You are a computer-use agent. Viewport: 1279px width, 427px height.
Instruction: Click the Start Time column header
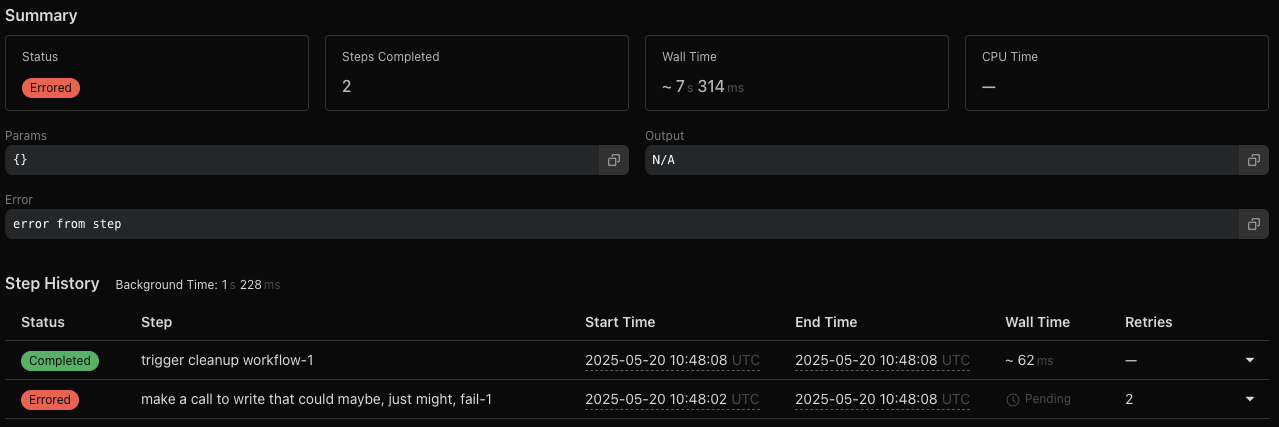click(620, 322)
